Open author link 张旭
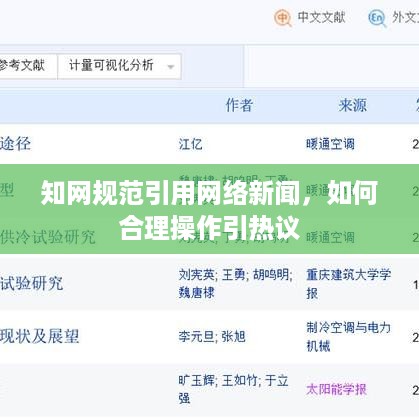 (x=234, y=337)
